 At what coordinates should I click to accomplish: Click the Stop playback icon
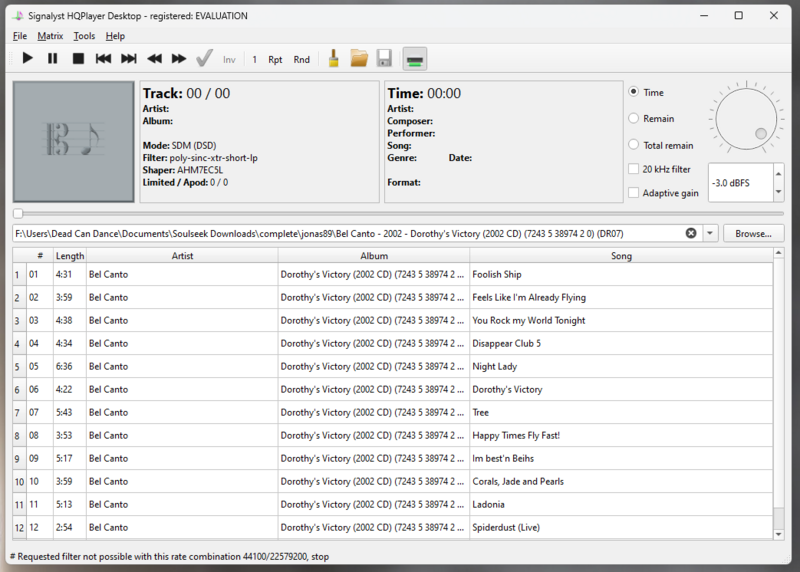pyautogui.click(x=78, y=59)
